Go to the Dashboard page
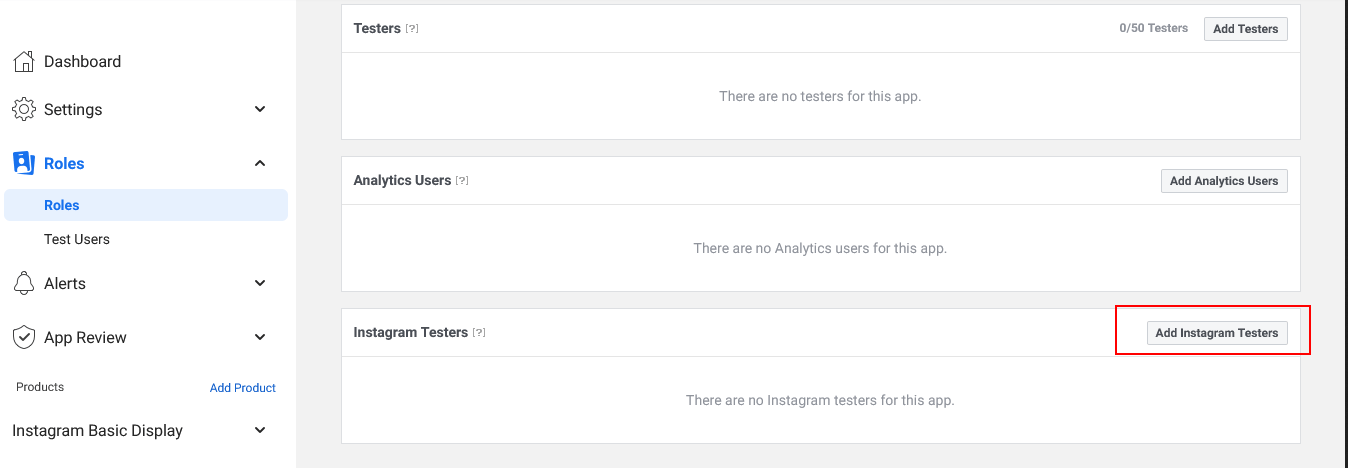 pyautogui.click(x=82, y=62)
